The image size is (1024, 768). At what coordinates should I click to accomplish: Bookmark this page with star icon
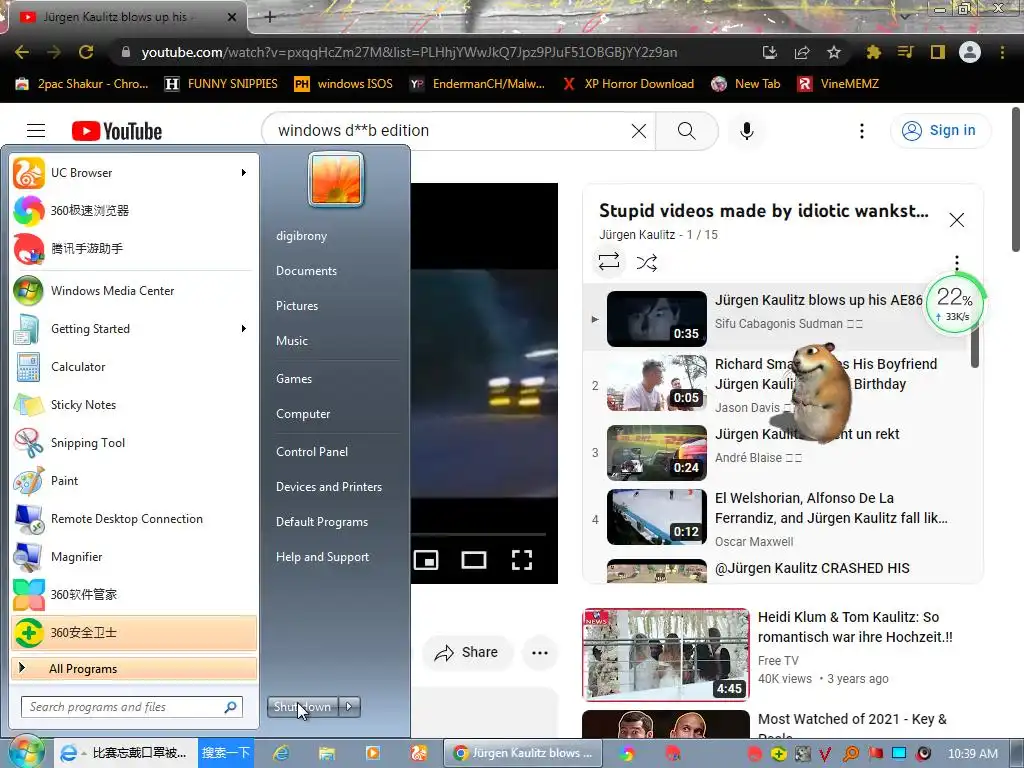click(833, 52)
